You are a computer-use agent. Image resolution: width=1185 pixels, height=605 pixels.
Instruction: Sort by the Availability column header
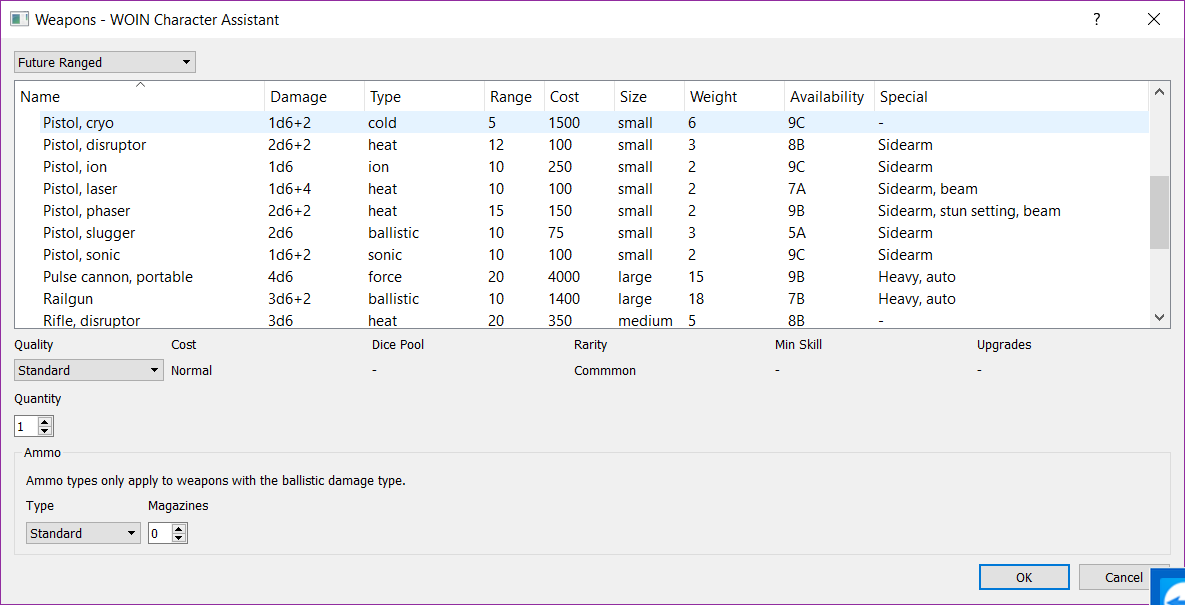(x=829, y=97)
